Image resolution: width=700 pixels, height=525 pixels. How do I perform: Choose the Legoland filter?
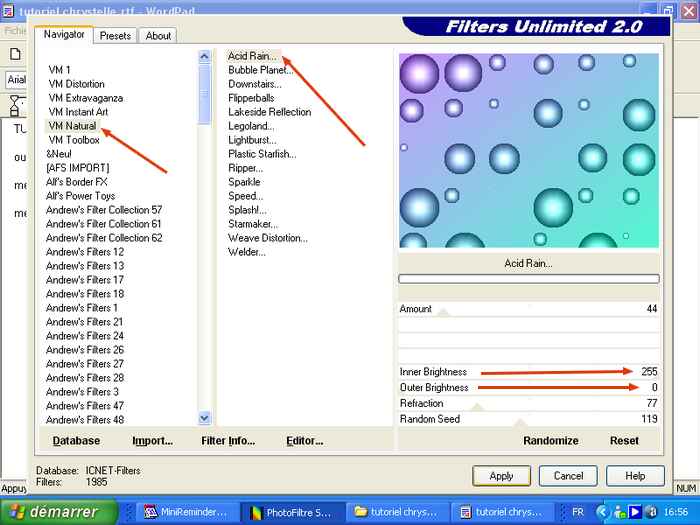(x=251, y=126)
